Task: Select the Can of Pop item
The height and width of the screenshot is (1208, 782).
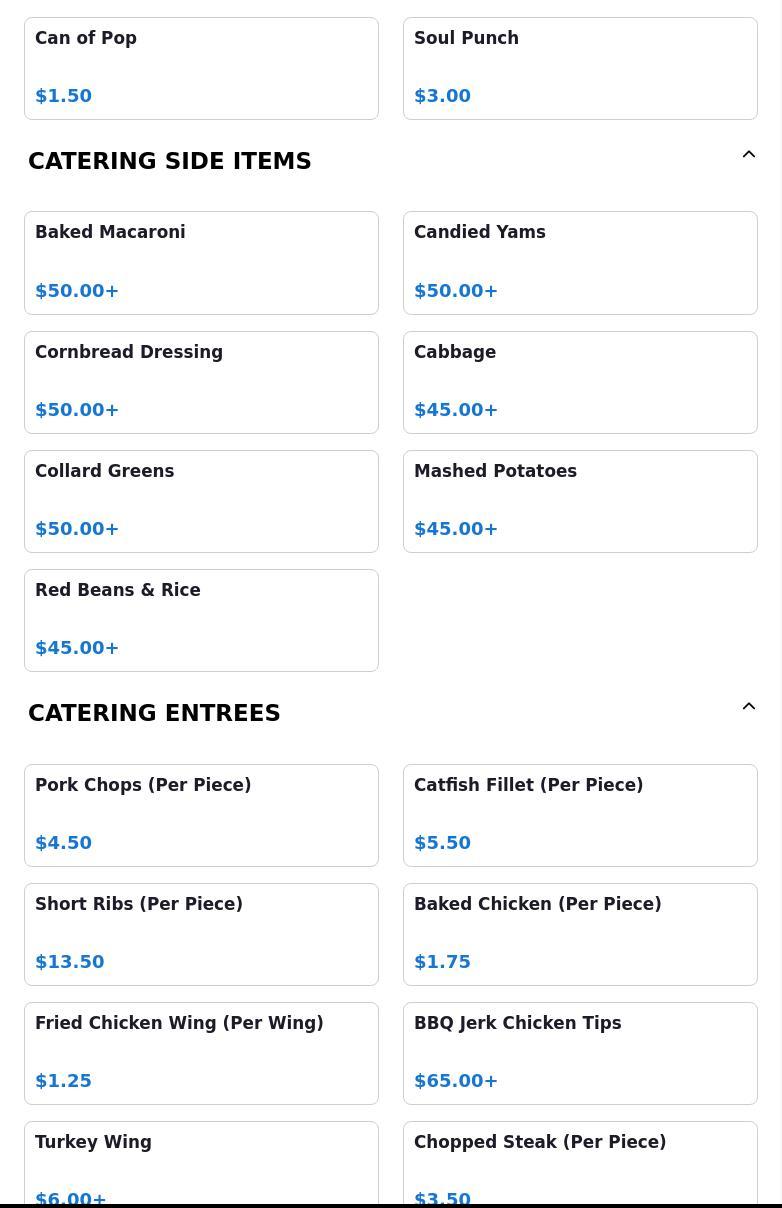Action: click(201, 68)
